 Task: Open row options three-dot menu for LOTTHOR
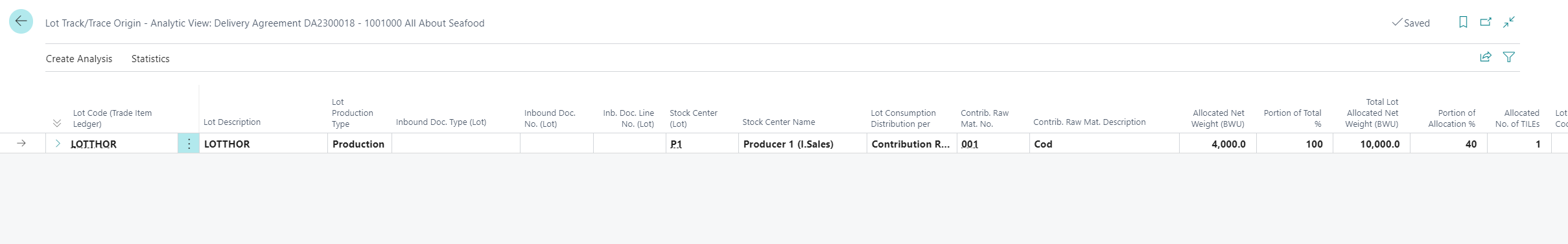189,144
